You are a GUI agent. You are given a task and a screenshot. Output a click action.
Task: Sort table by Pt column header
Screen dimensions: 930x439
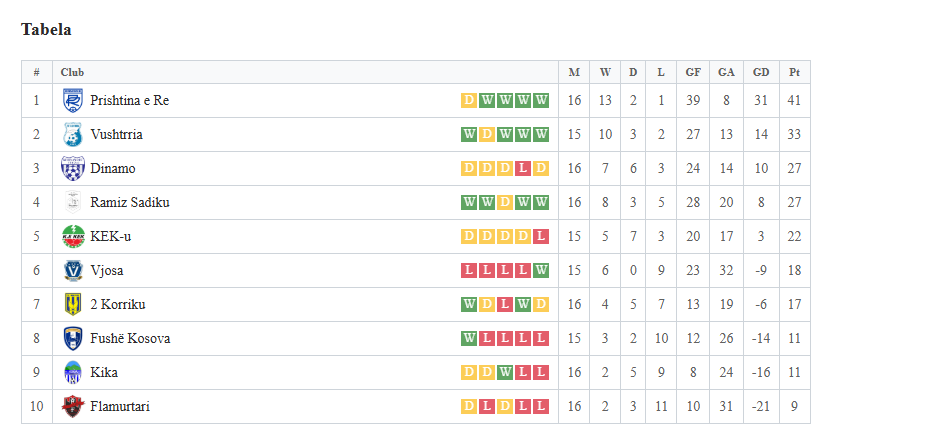point(795,72)
